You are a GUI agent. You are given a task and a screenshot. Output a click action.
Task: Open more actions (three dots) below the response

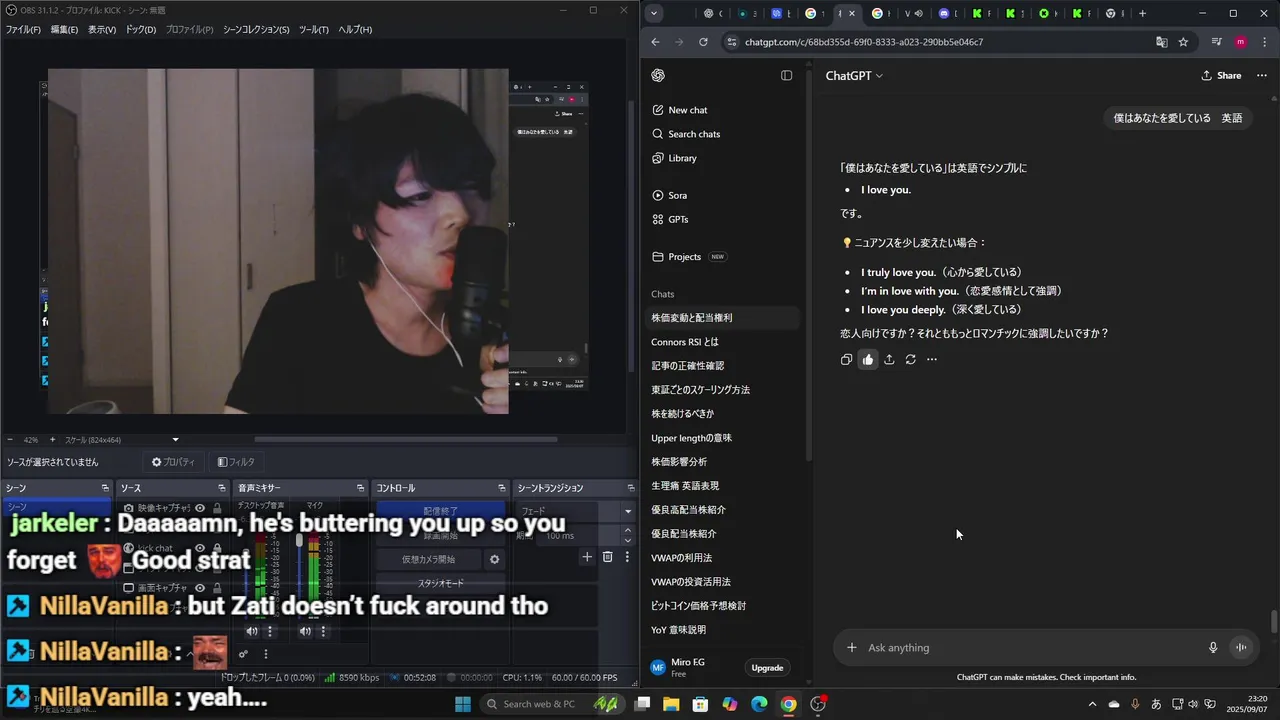pyautogui.click(x=932, y=360)
